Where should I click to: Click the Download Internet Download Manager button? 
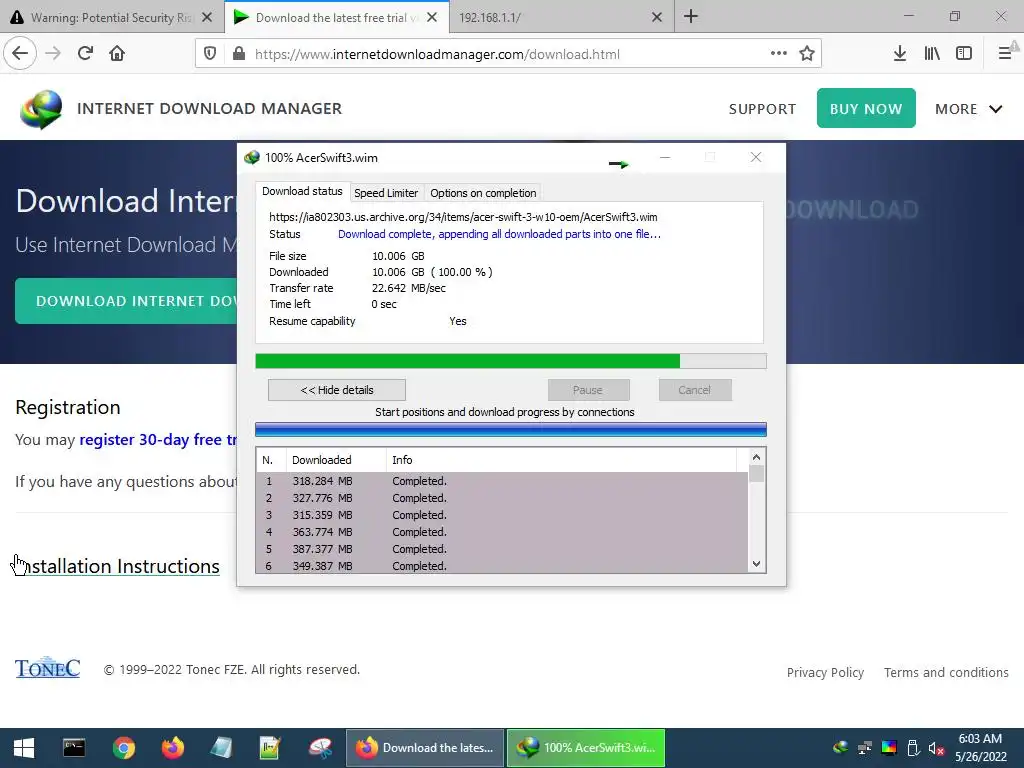click(x=127, y=301)
